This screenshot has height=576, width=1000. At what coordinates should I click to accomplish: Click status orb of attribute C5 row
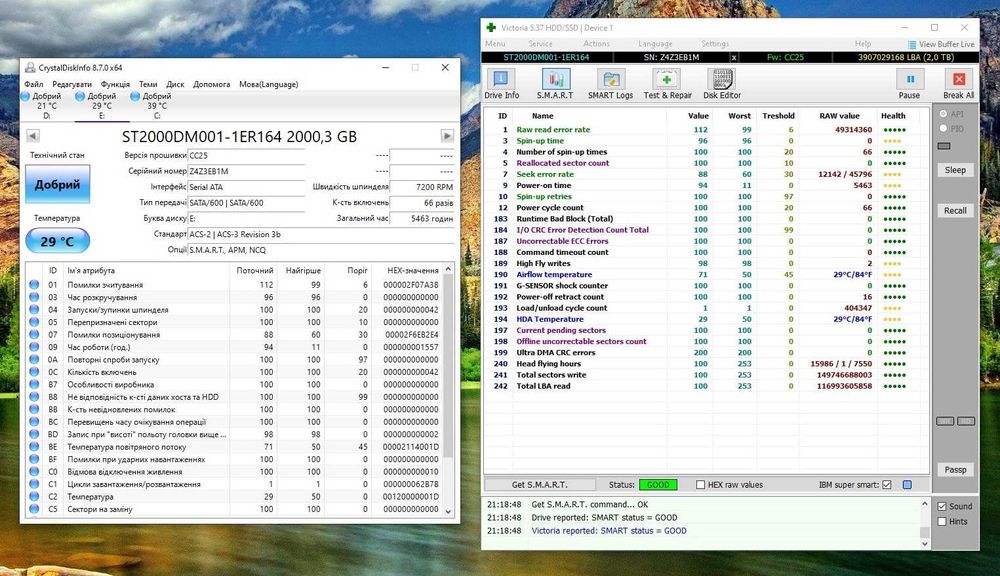[34, 509]
